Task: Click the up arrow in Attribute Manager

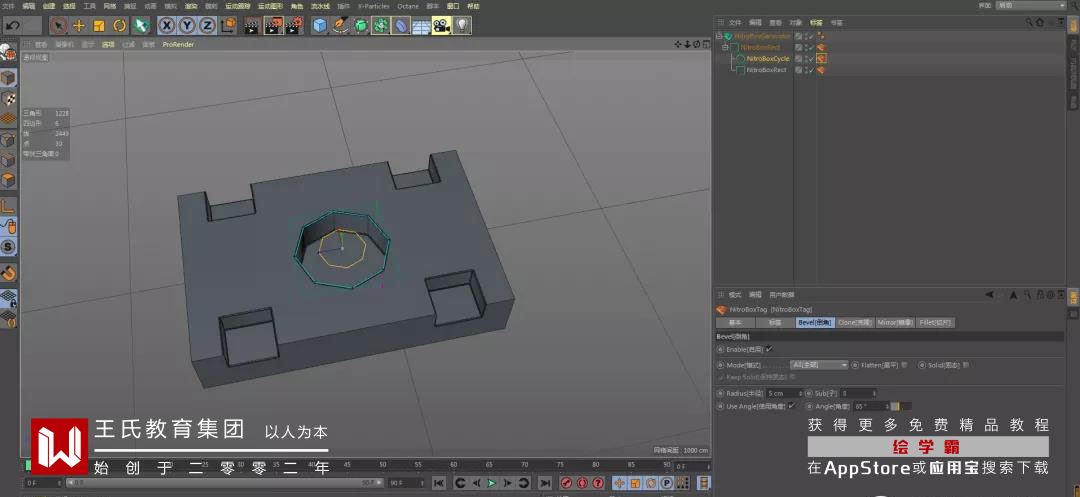Action: click(x=1013, y=295)
